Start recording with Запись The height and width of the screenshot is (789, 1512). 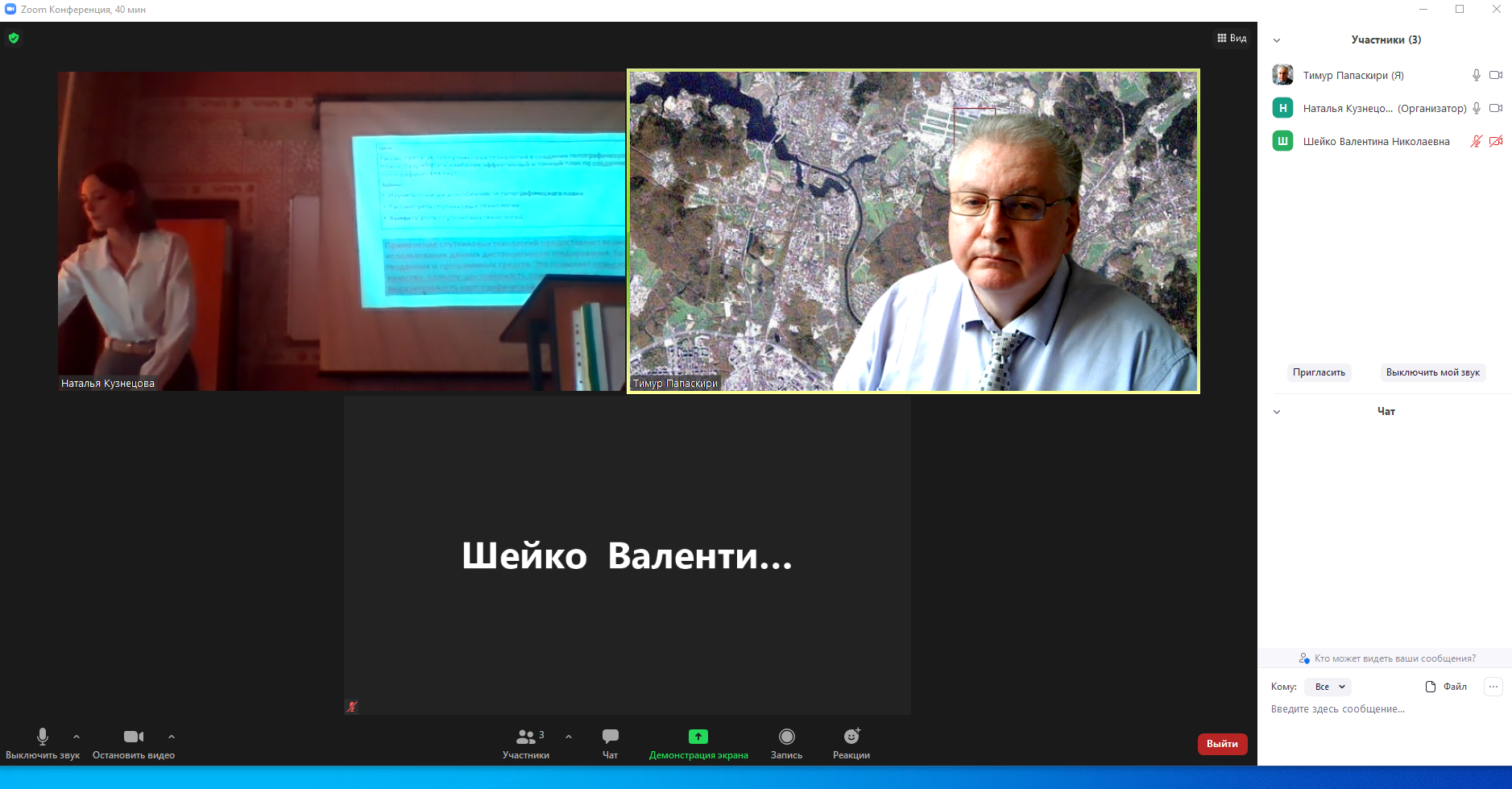(x=786, y=744)
